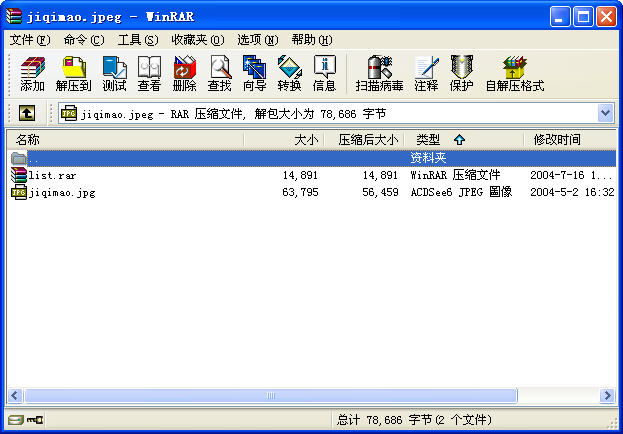Start 扫描病毒 (Virus Scan) tool
The image size is (623, 434).
pos(379,74)
